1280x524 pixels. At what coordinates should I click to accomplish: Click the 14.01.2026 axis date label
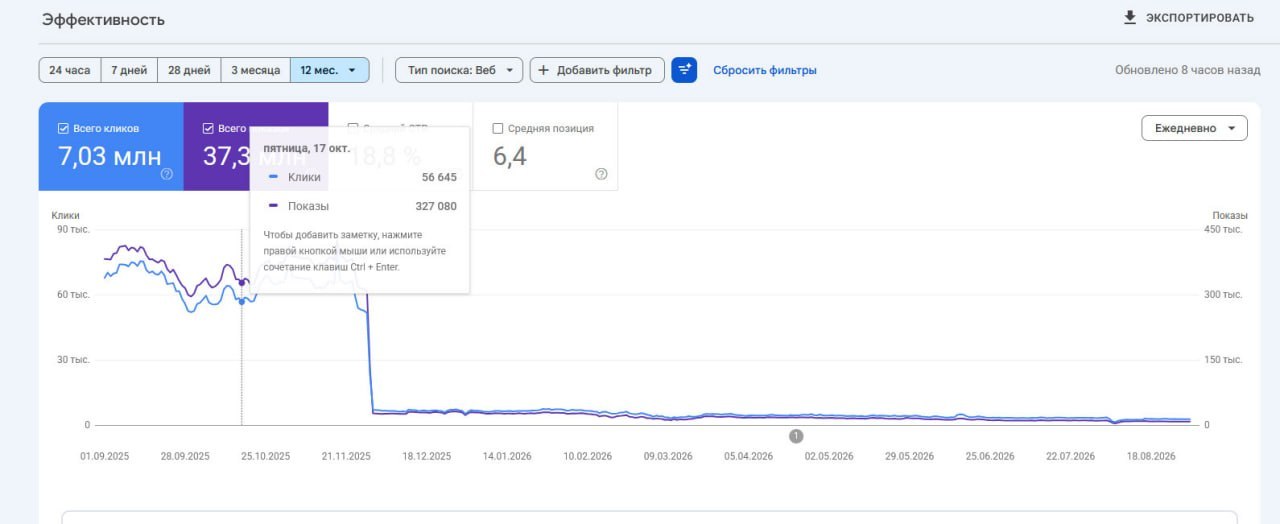point(507,456)
